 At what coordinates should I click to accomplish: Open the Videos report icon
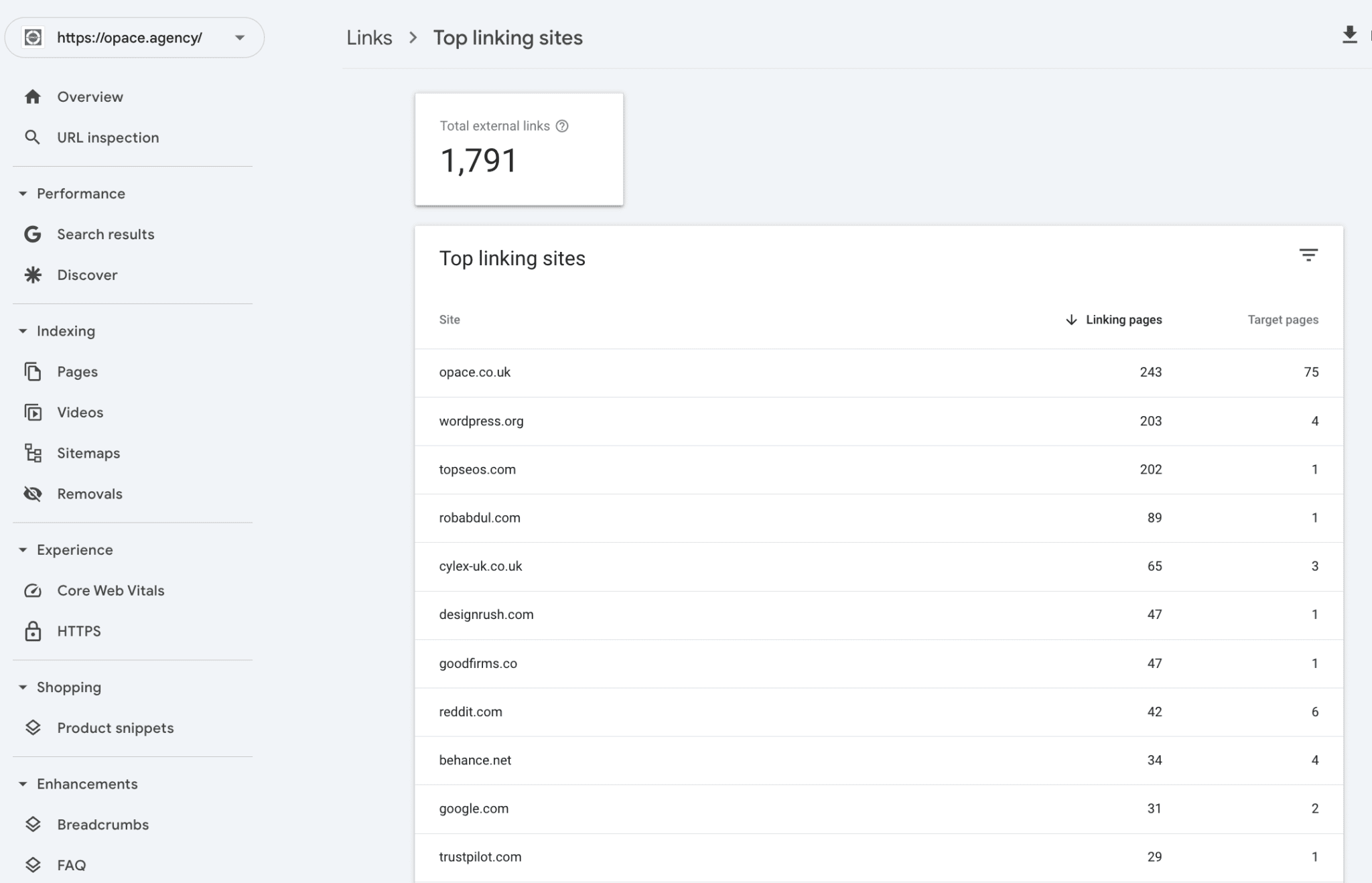click(x=32, y=412)
